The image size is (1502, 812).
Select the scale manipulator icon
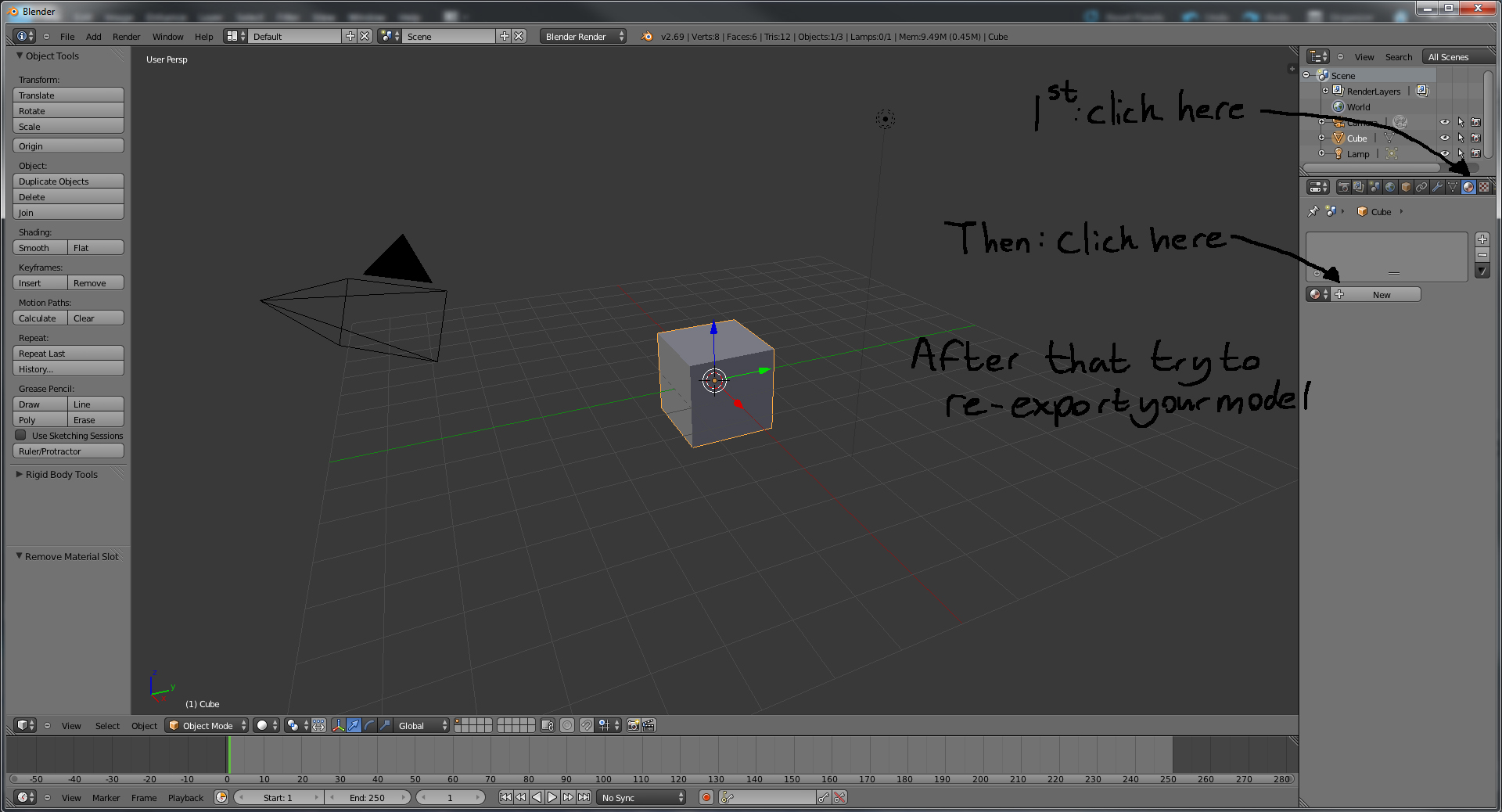click(x=385, y=725)
